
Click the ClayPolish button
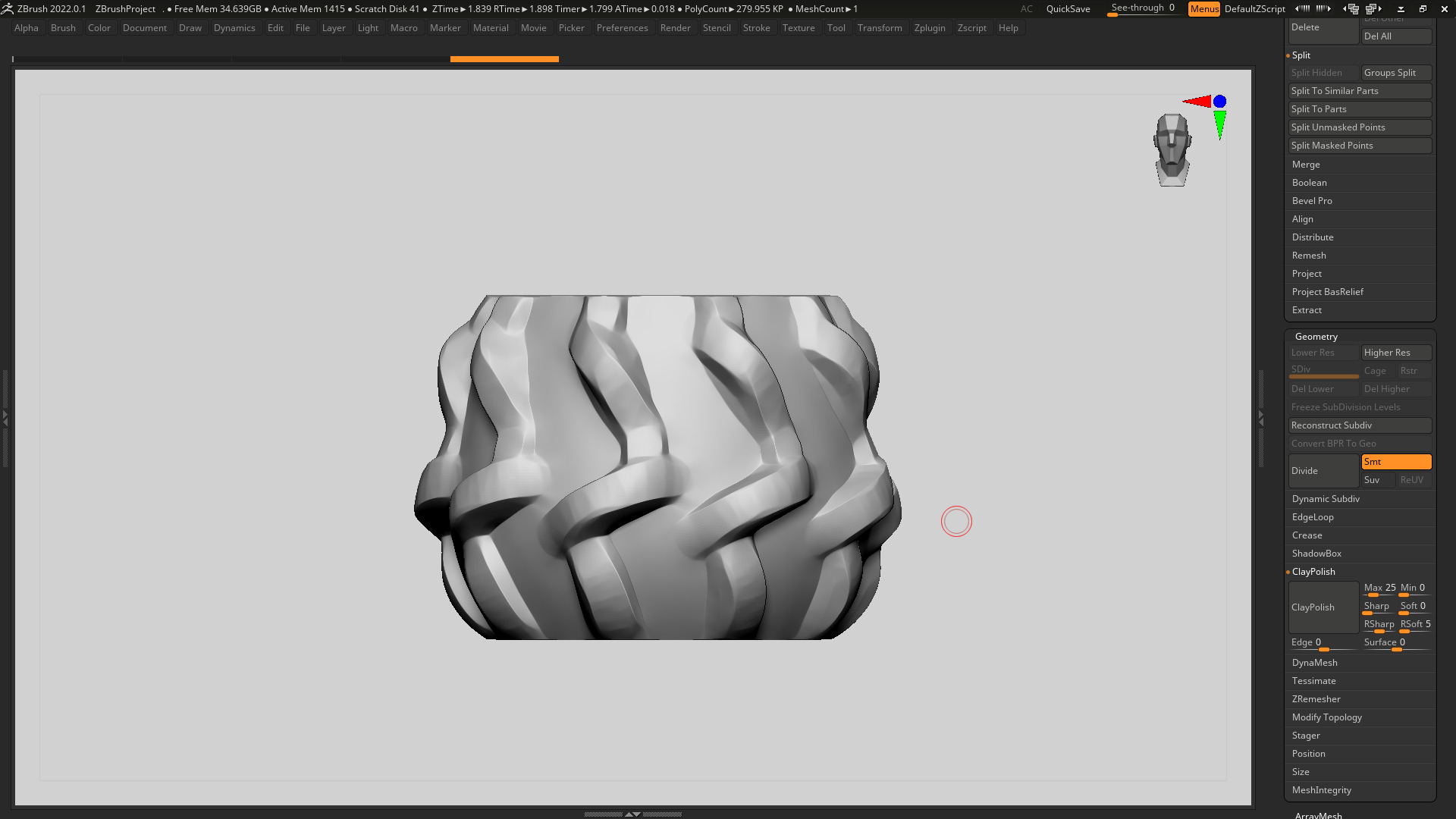point(1323,607)
